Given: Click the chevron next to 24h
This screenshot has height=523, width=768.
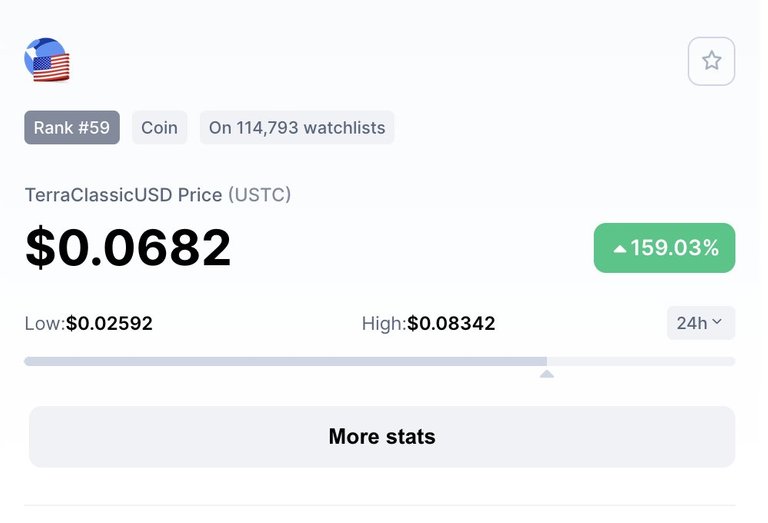Looking at the screenshot, I should click(x=717, y=322).
